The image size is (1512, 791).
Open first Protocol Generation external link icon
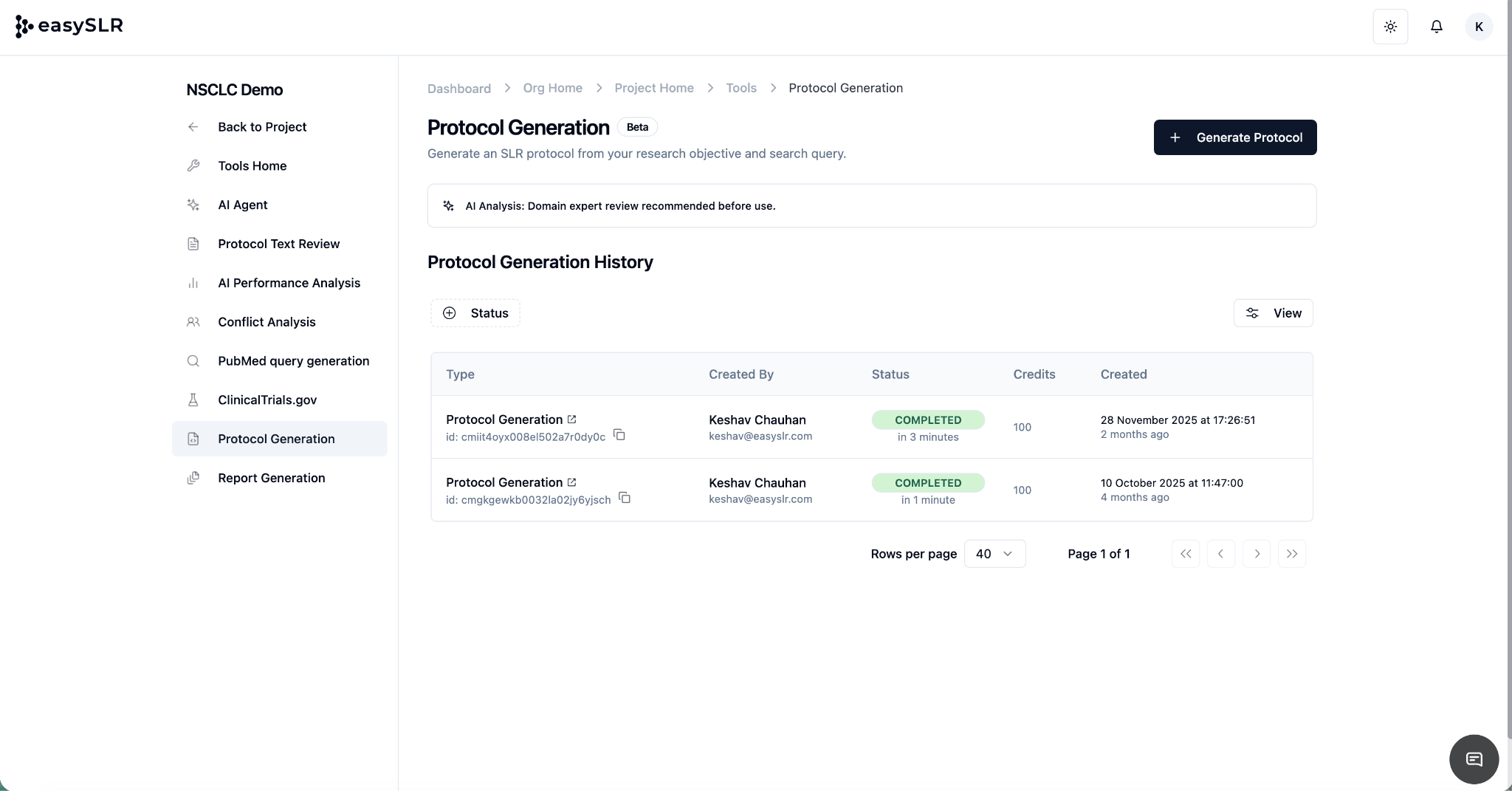[x=571, y=420]
